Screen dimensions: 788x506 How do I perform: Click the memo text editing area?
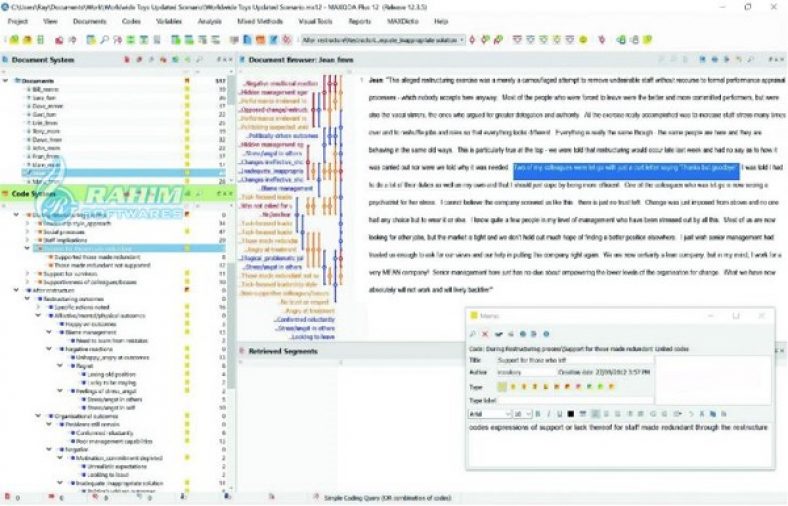[620, 445]
